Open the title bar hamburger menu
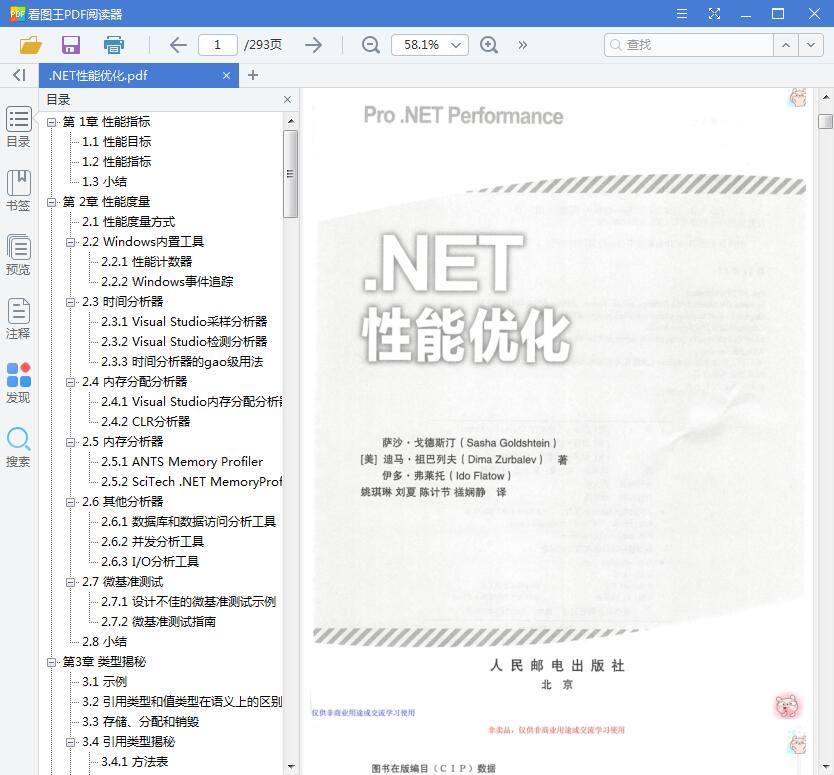834x775 pixels. tap(681, 13)
